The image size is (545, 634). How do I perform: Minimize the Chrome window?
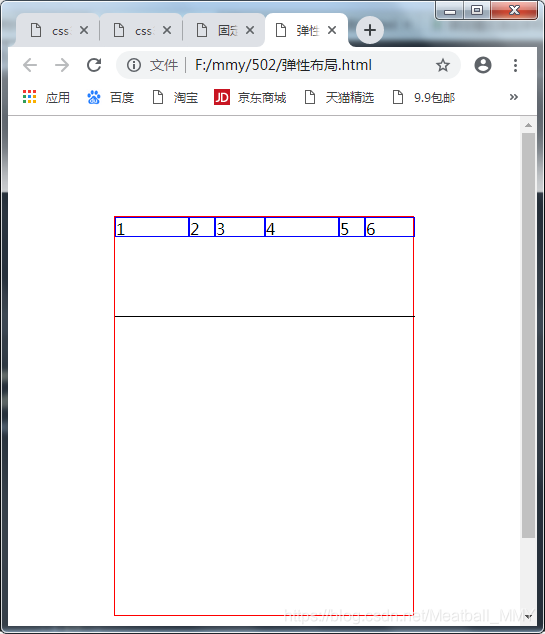[449, 10]
